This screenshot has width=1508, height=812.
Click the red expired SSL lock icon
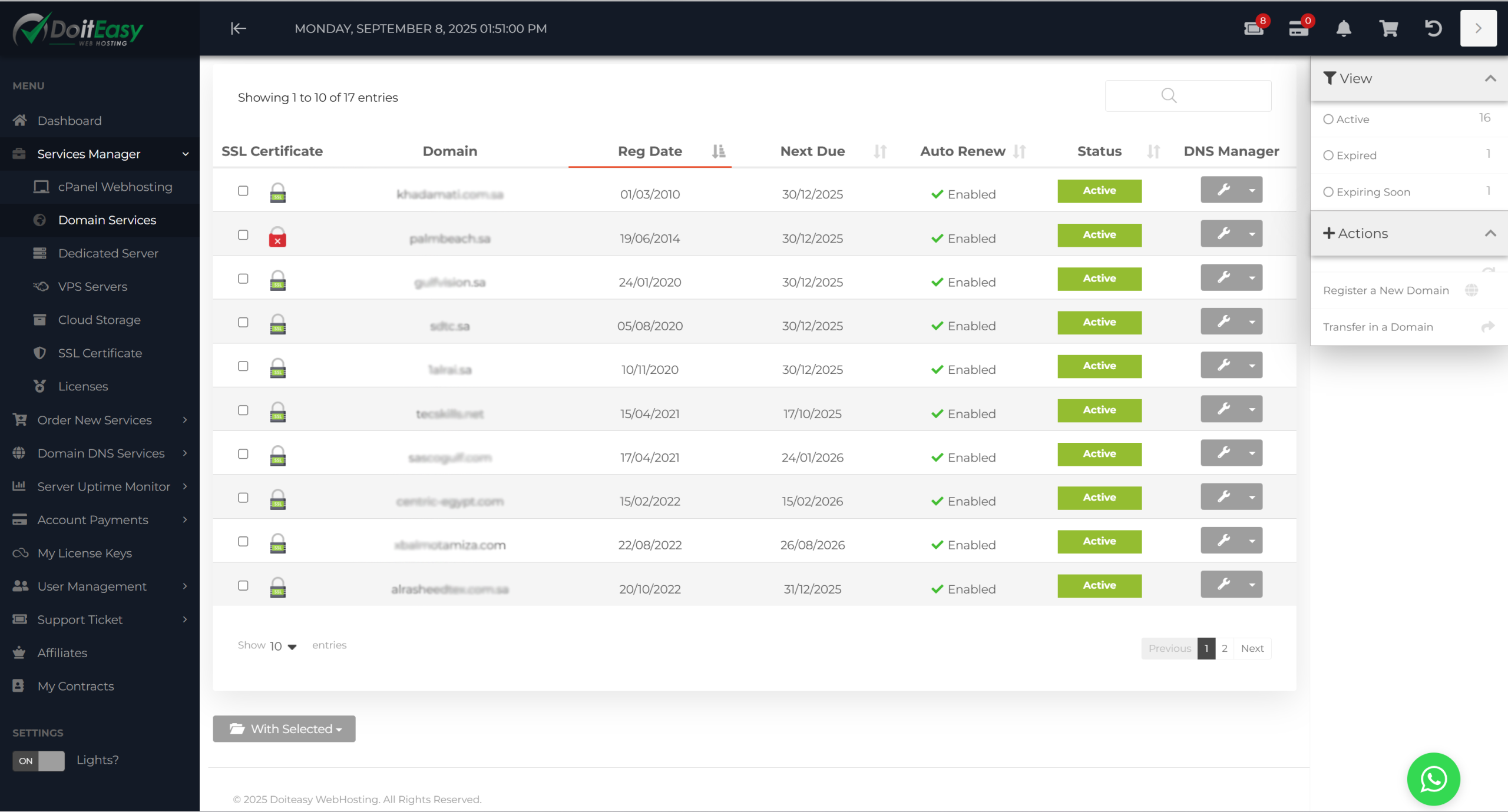coord(277,237)
